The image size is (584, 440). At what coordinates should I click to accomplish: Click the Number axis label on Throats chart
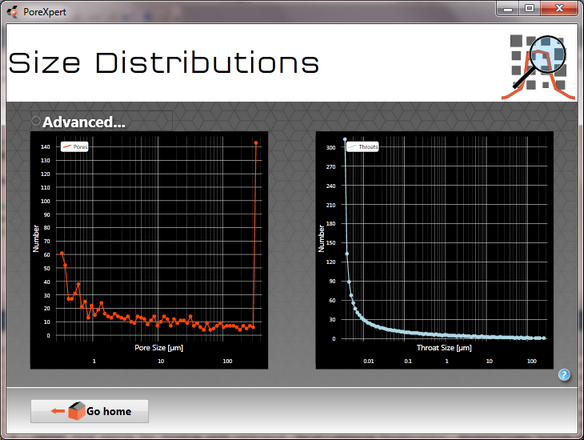(321, 238)
